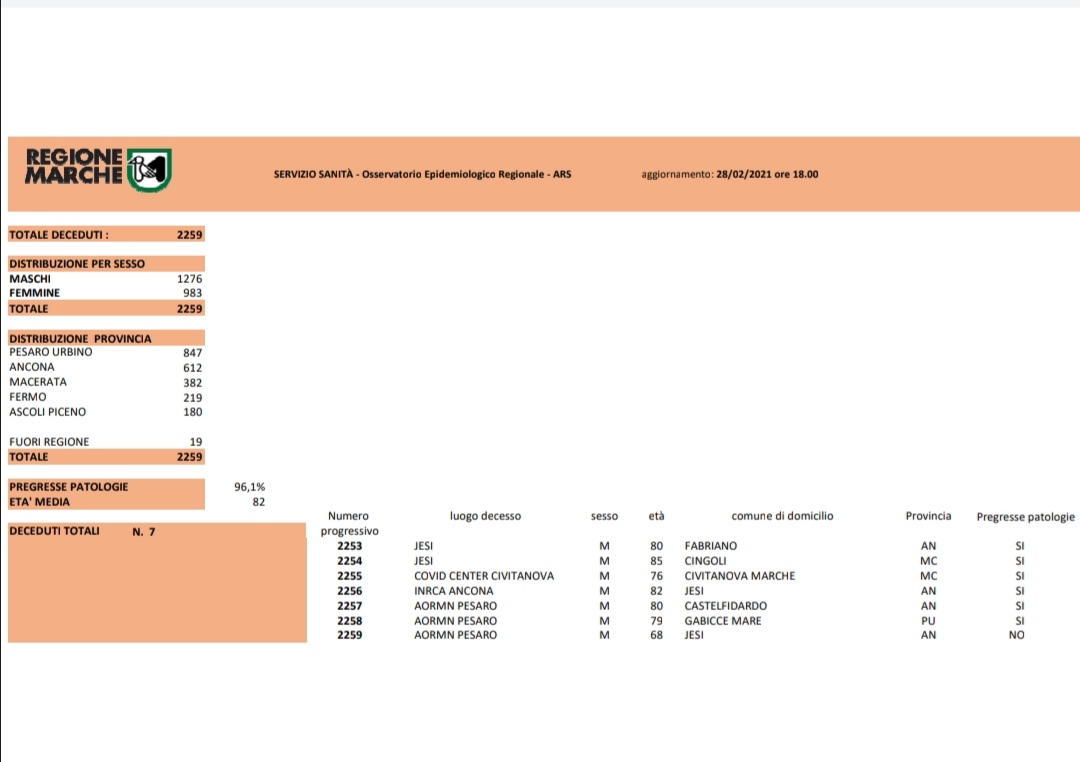
Task: Select the percentage 96,1%
Action: coord(249,487)
